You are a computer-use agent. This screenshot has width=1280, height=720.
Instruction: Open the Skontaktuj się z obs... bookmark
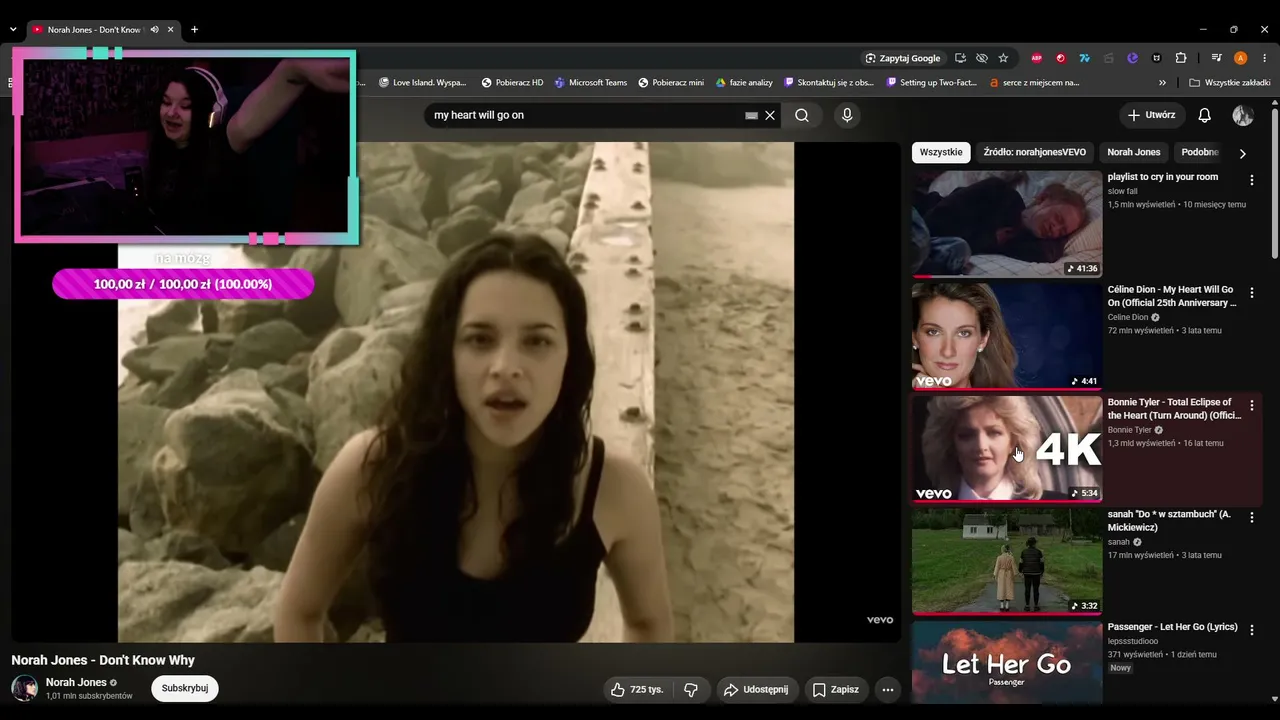pos(829,83)
